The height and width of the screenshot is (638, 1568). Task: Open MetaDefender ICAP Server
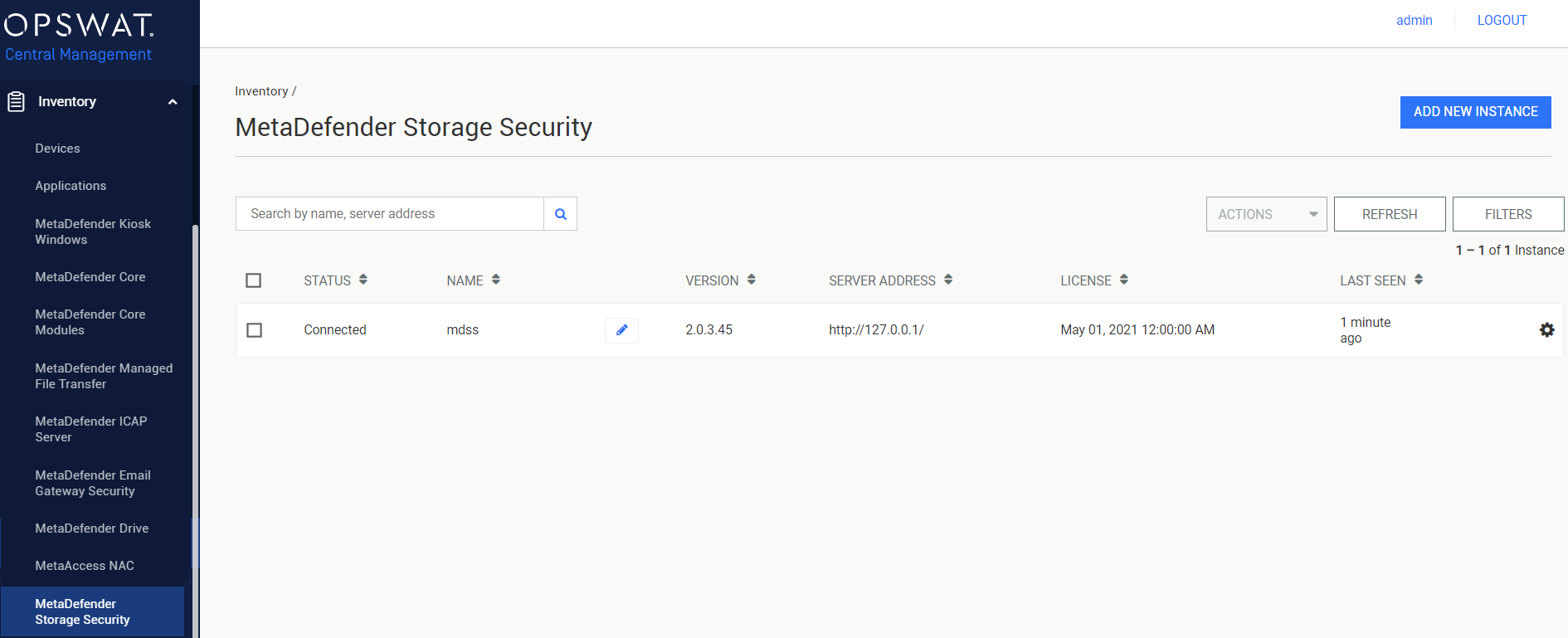pyautogui.click(x=91, y=429)
